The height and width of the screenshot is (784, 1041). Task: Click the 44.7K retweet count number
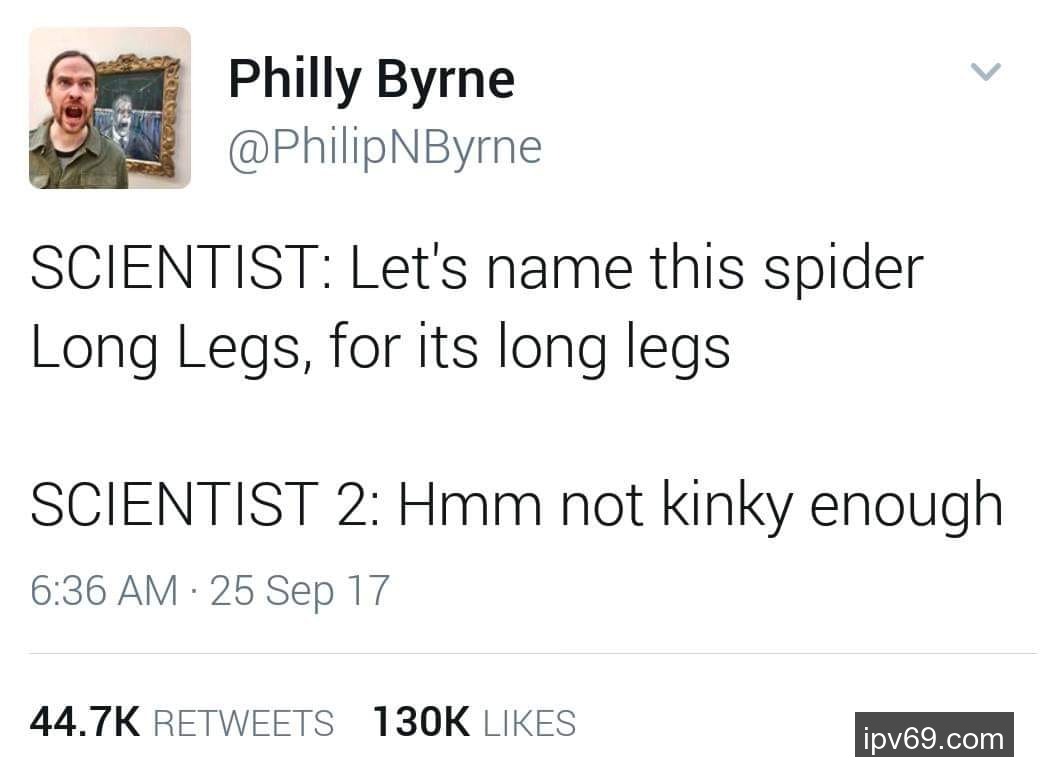pyautogui.click(x=85, y=722)
